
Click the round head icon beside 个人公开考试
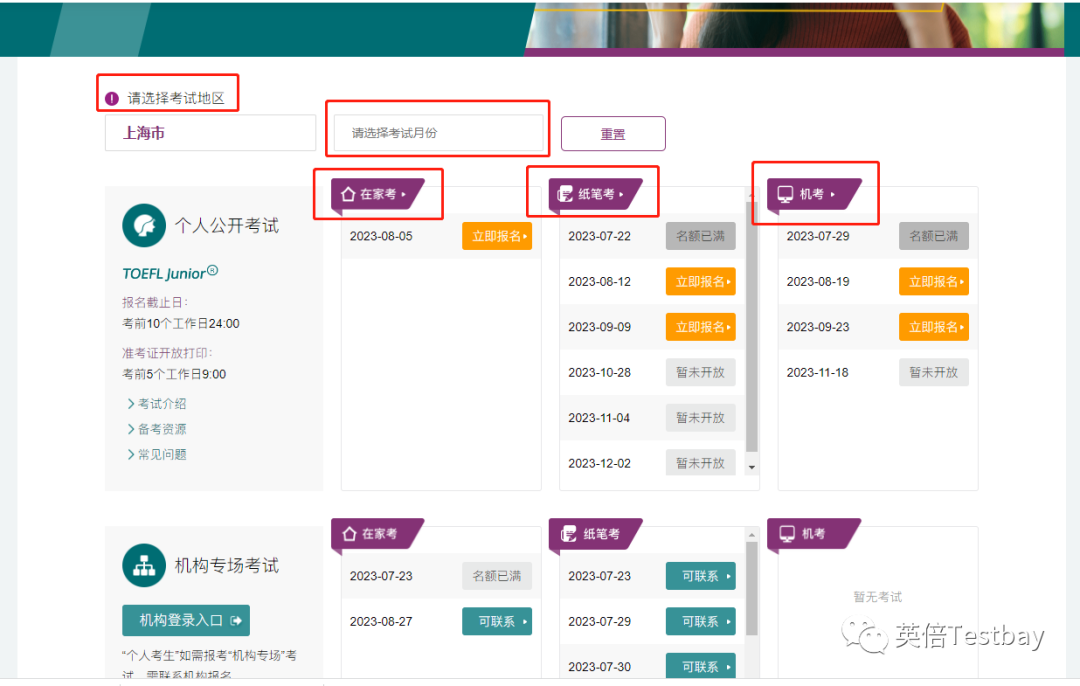[x=144, y=225]
